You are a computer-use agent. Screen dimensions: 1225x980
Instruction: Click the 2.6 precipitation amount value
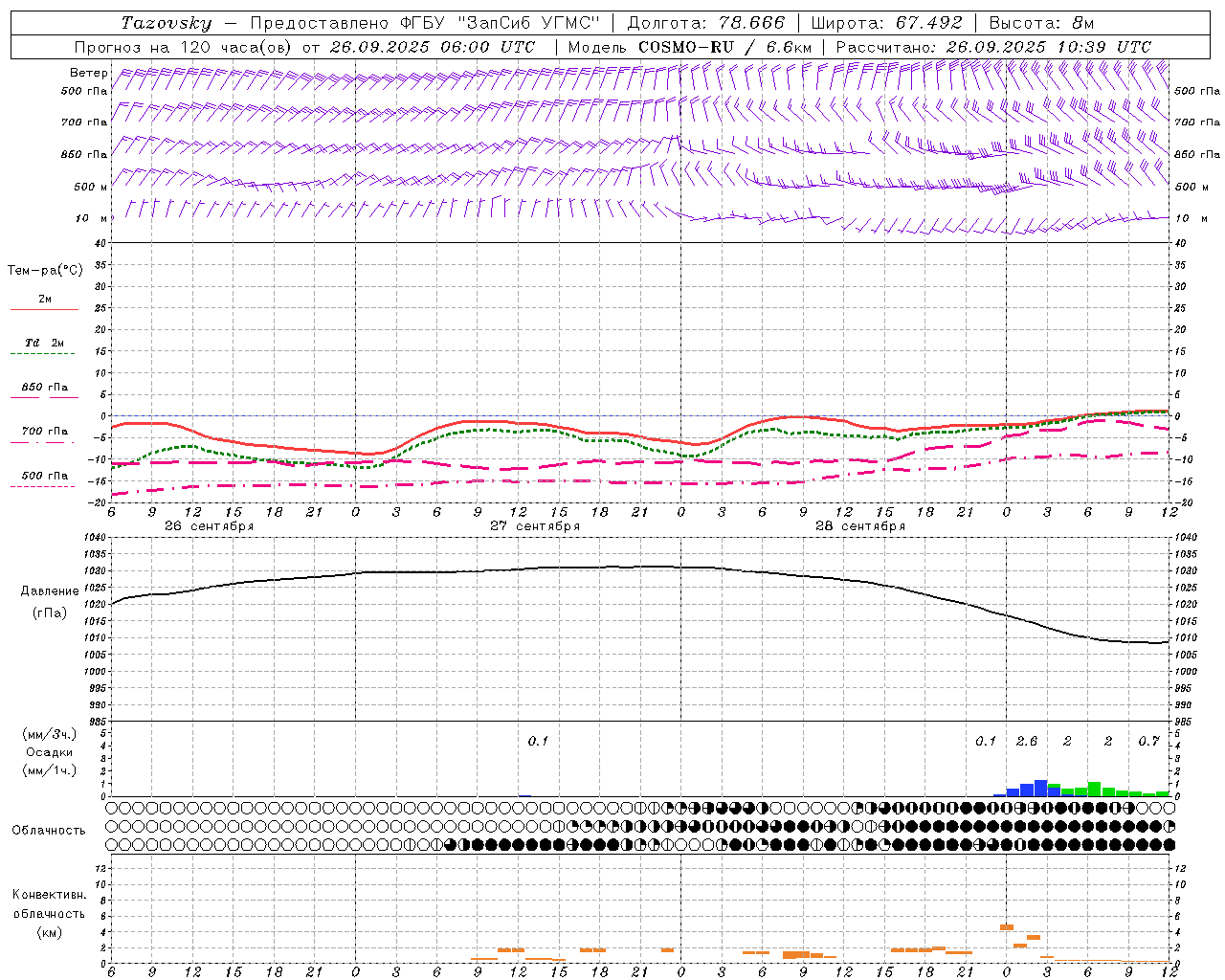[x=1026, y=742]
